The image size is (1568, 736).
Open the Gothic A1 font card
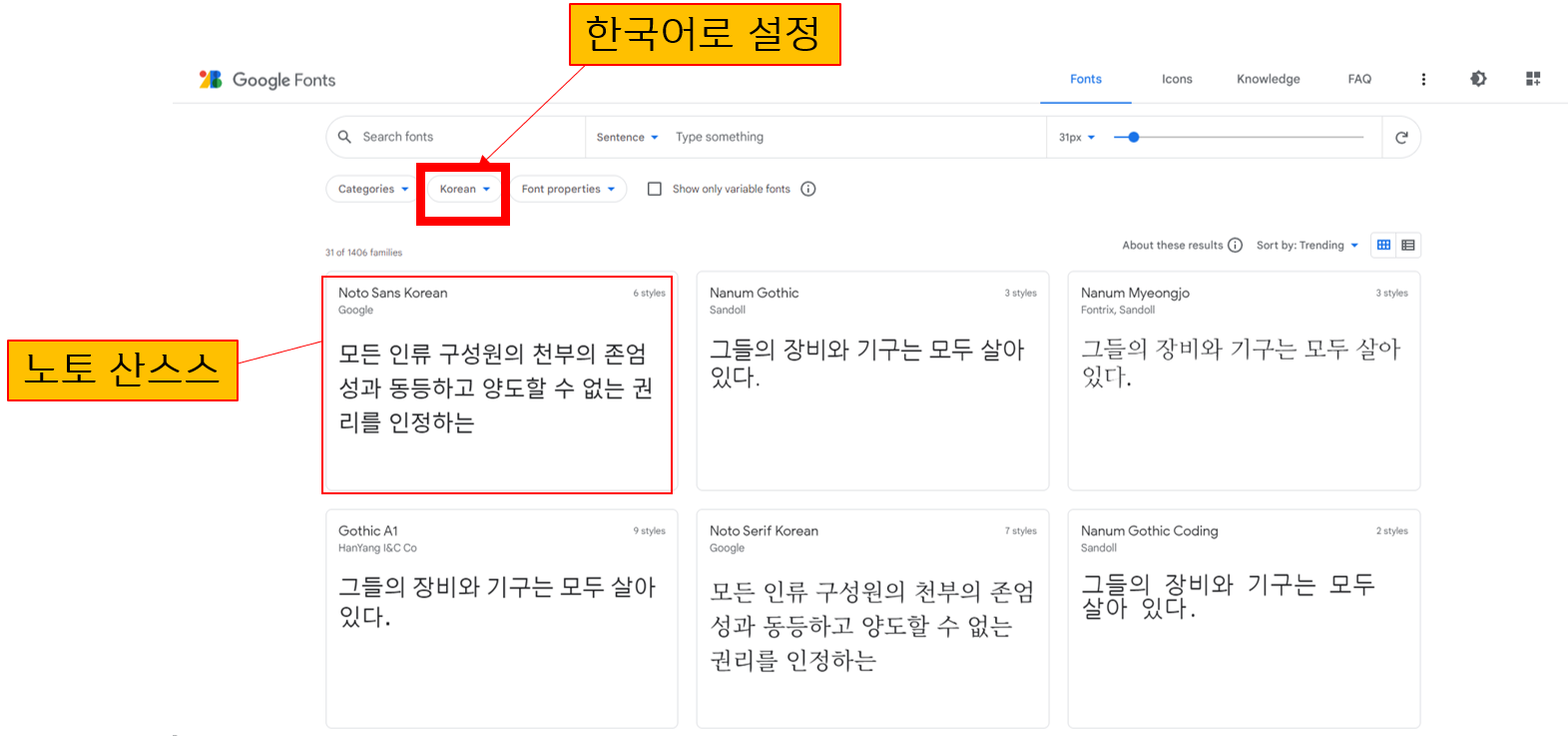click(x=502, y=618)
